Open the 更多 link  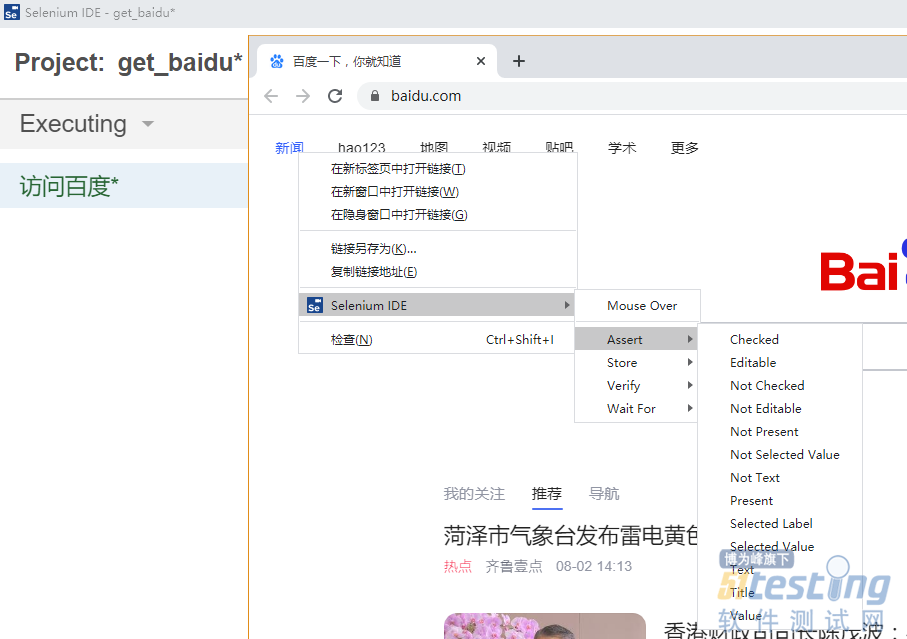pos(684,147)
